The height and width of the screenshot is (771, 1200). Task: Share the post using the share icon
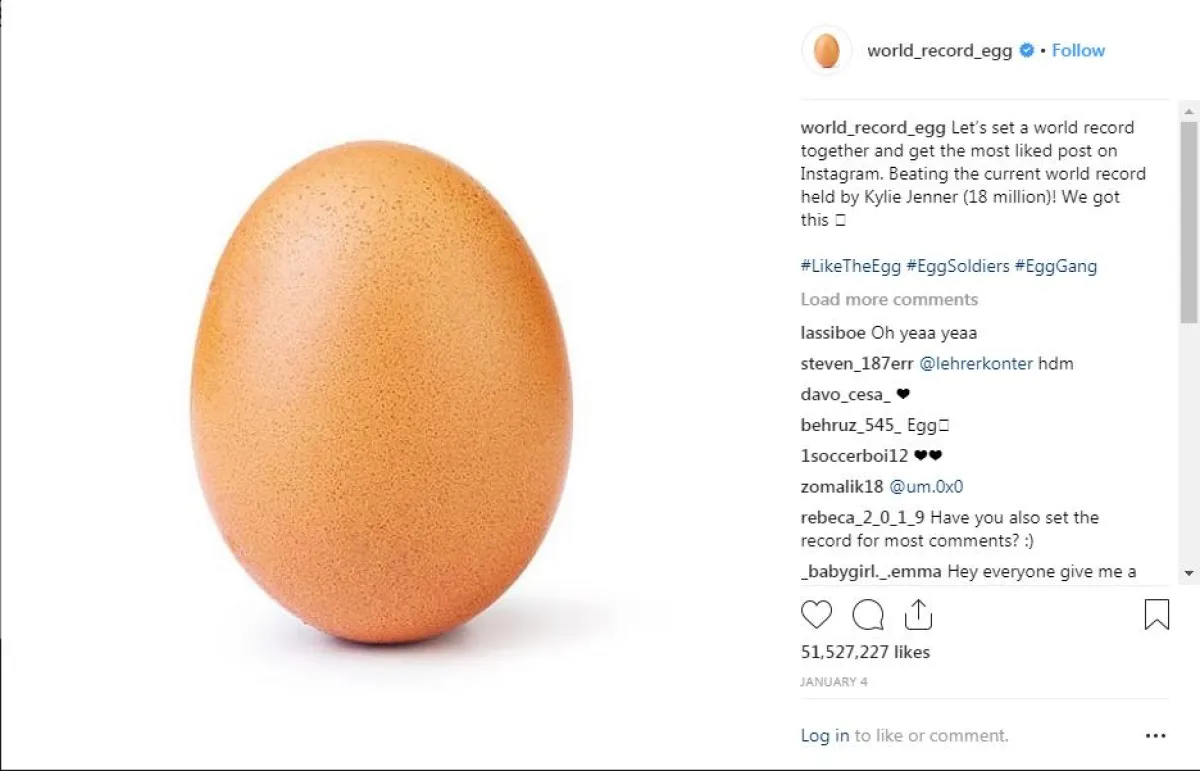pos(917,614)
